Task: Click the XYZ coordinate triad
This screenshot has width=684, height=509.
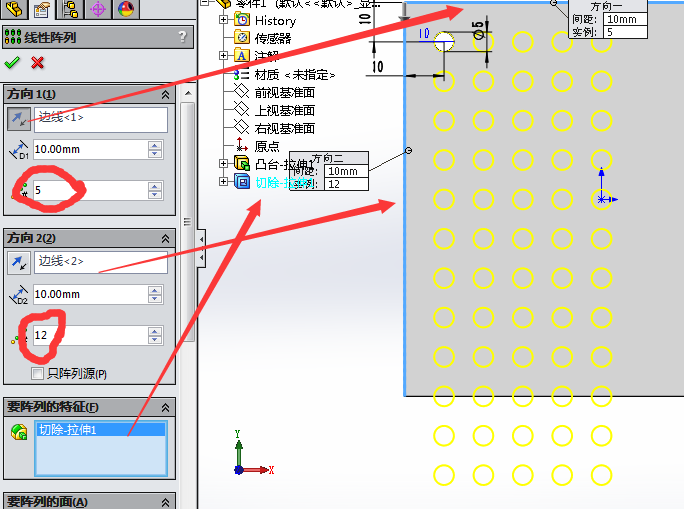Action: [254, 454]
